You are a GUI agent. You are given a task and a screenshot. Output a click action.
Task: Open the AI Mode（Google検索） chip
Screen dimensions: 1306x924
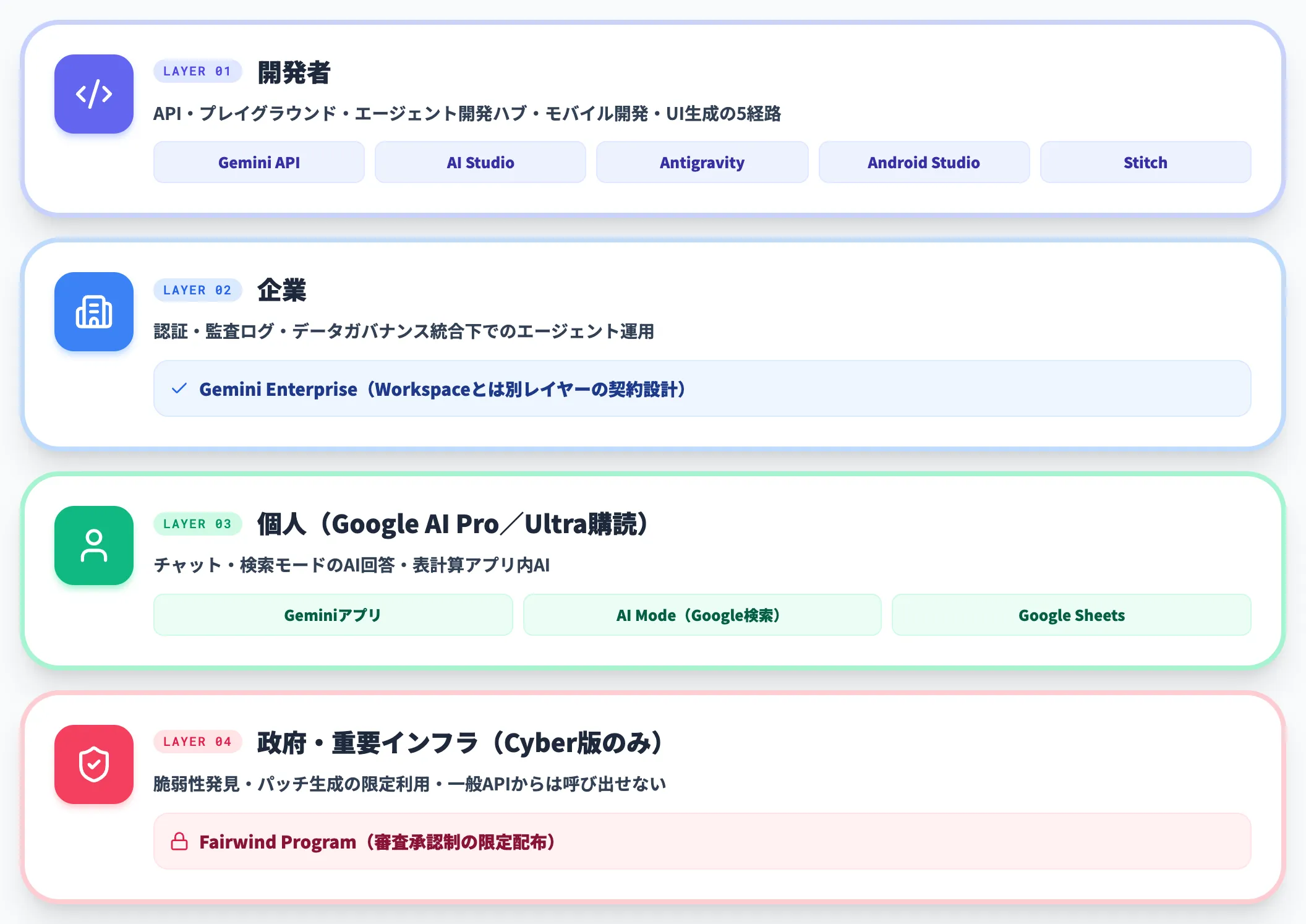click(702, 615)
